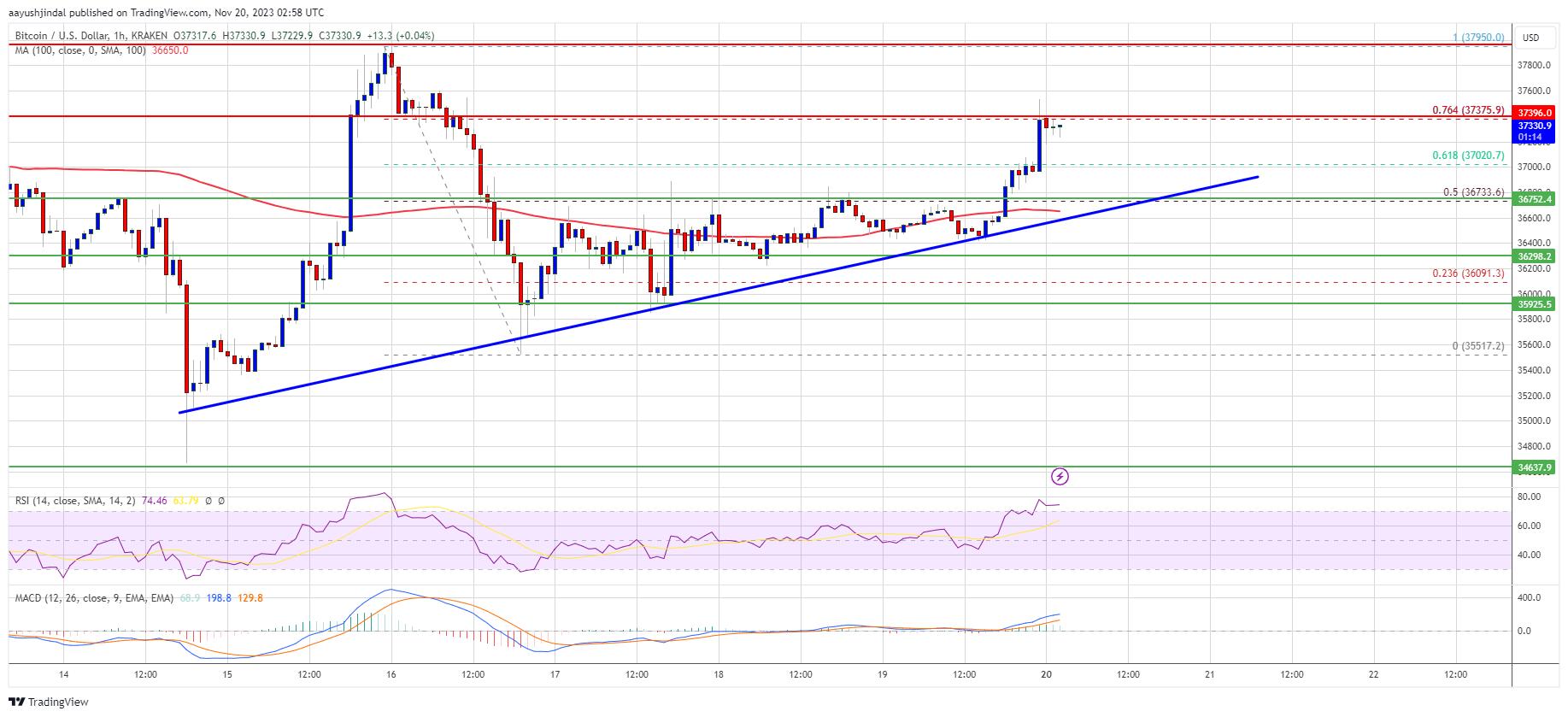Screen dimensions: 1568x717
Task: Click date label 16 on time axis
Action: (391, 674)
